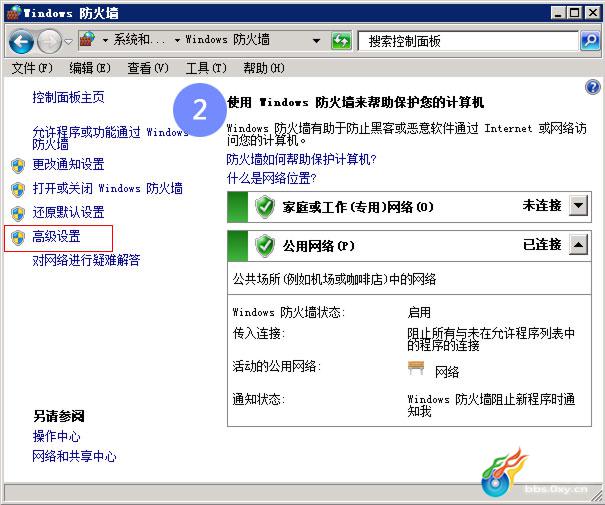Open the 帮助(H) menu
The image size is (605, 505).
[x=264, y=68]
